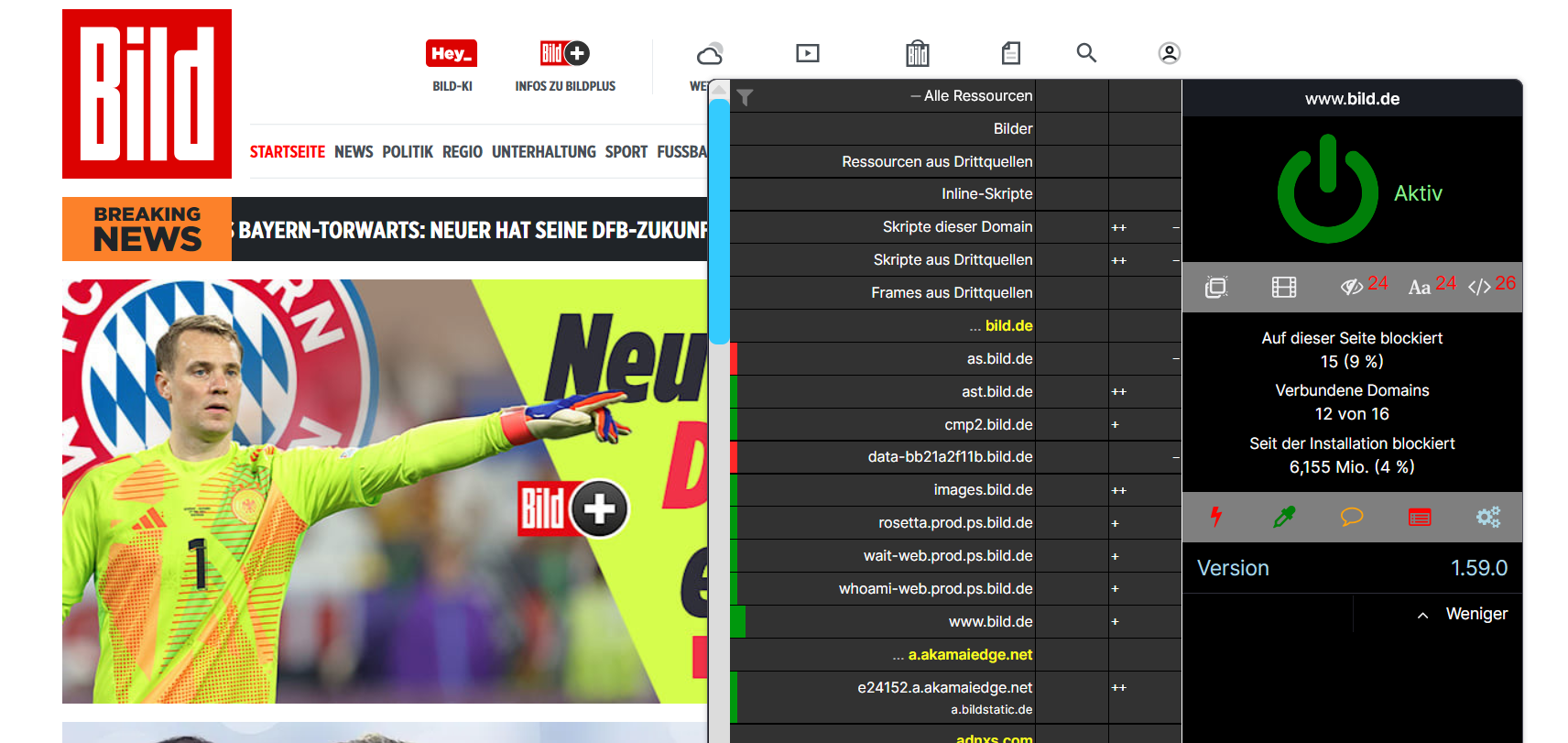This screenshot has height=743, width=1568.
Task: Open the Manuel Neuer article image
Action: tap(385, 491)
